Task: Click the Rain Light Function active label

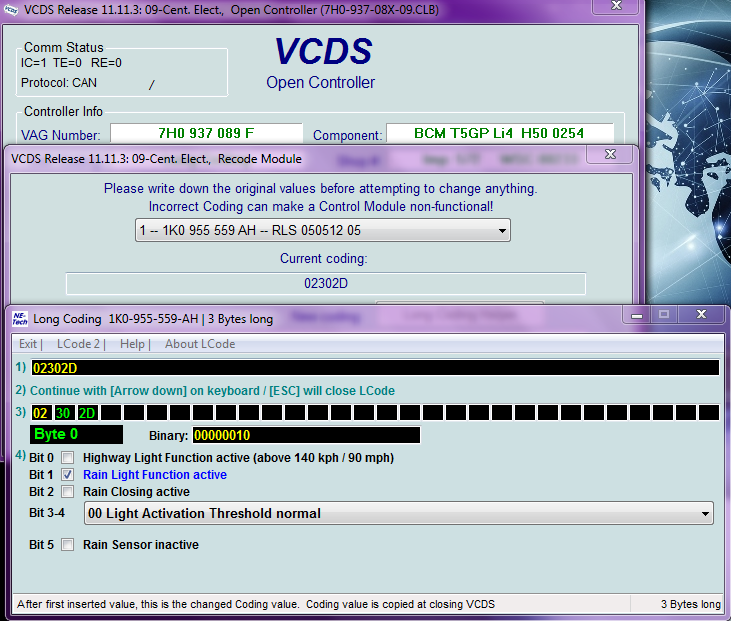Action: tap(155, 475)
